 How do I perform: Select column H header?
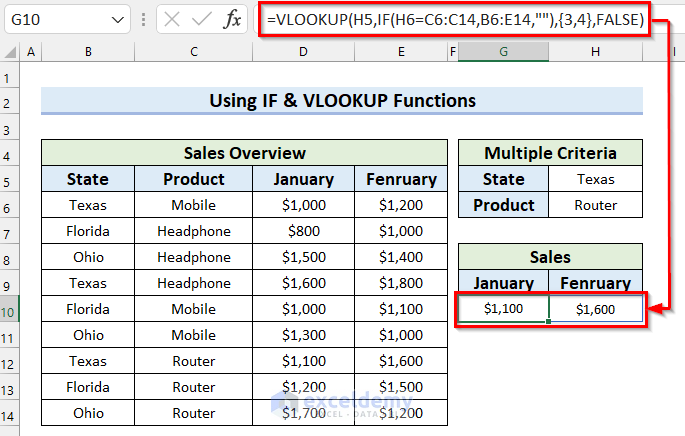coord(596,51)
